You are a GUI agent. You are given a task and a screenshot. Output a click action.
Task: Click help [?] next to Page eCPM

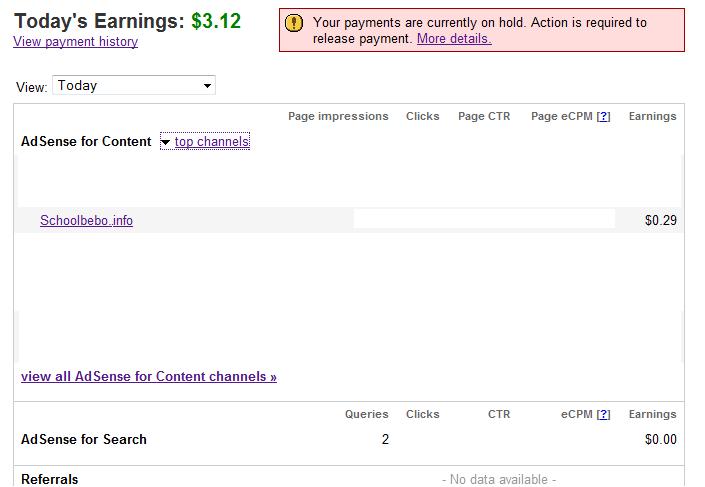[603, 116]
